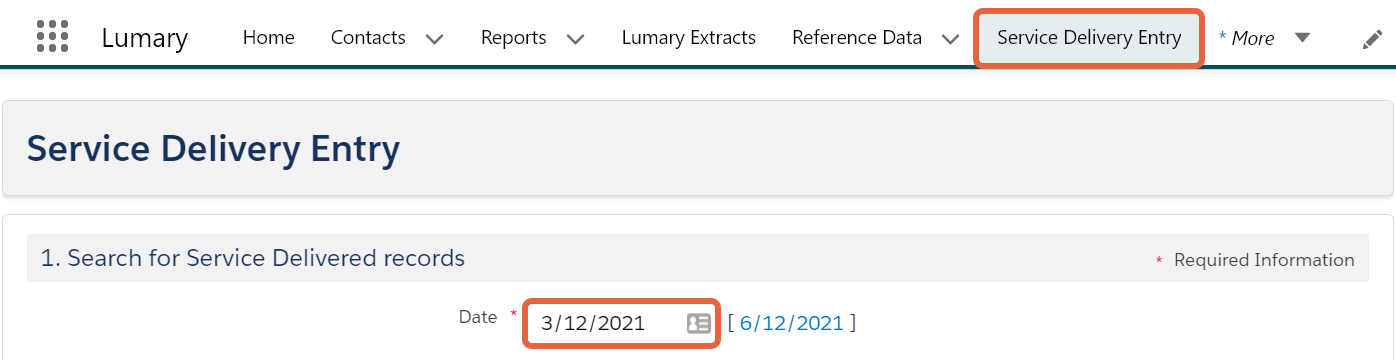
Task: Click the Service Delivery Entry page heading
Action: point(213,149)
